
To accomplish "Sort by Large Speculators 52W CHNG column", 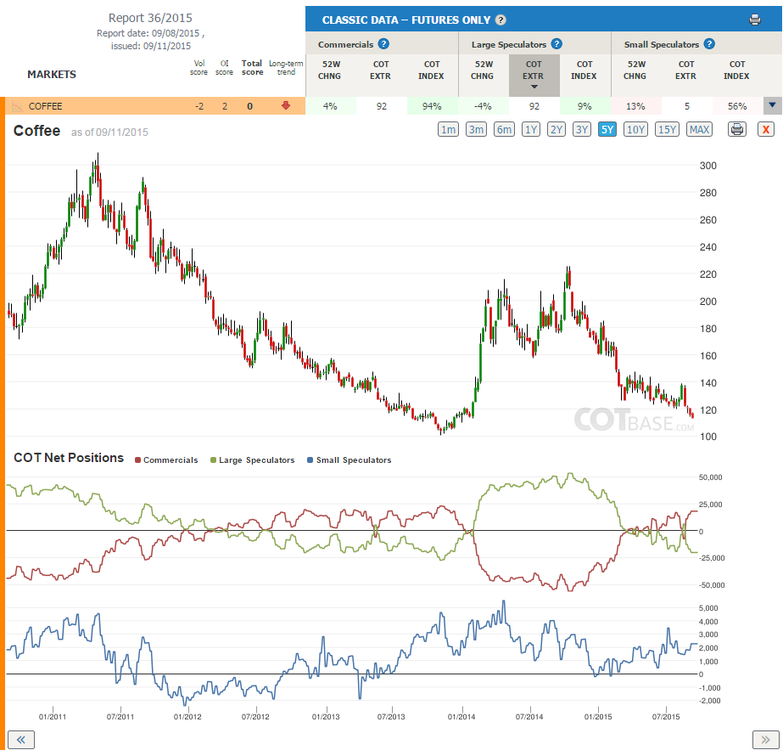I will point(482,70).
